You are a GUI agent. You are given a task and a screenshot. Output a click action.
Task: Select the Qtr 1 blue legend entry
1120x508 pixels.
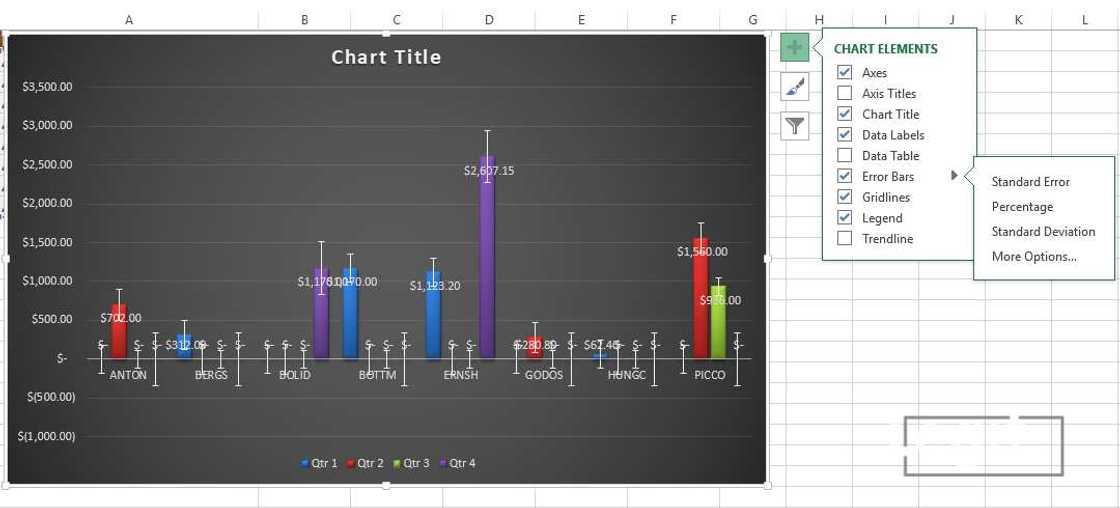click(x=320, y=463)
